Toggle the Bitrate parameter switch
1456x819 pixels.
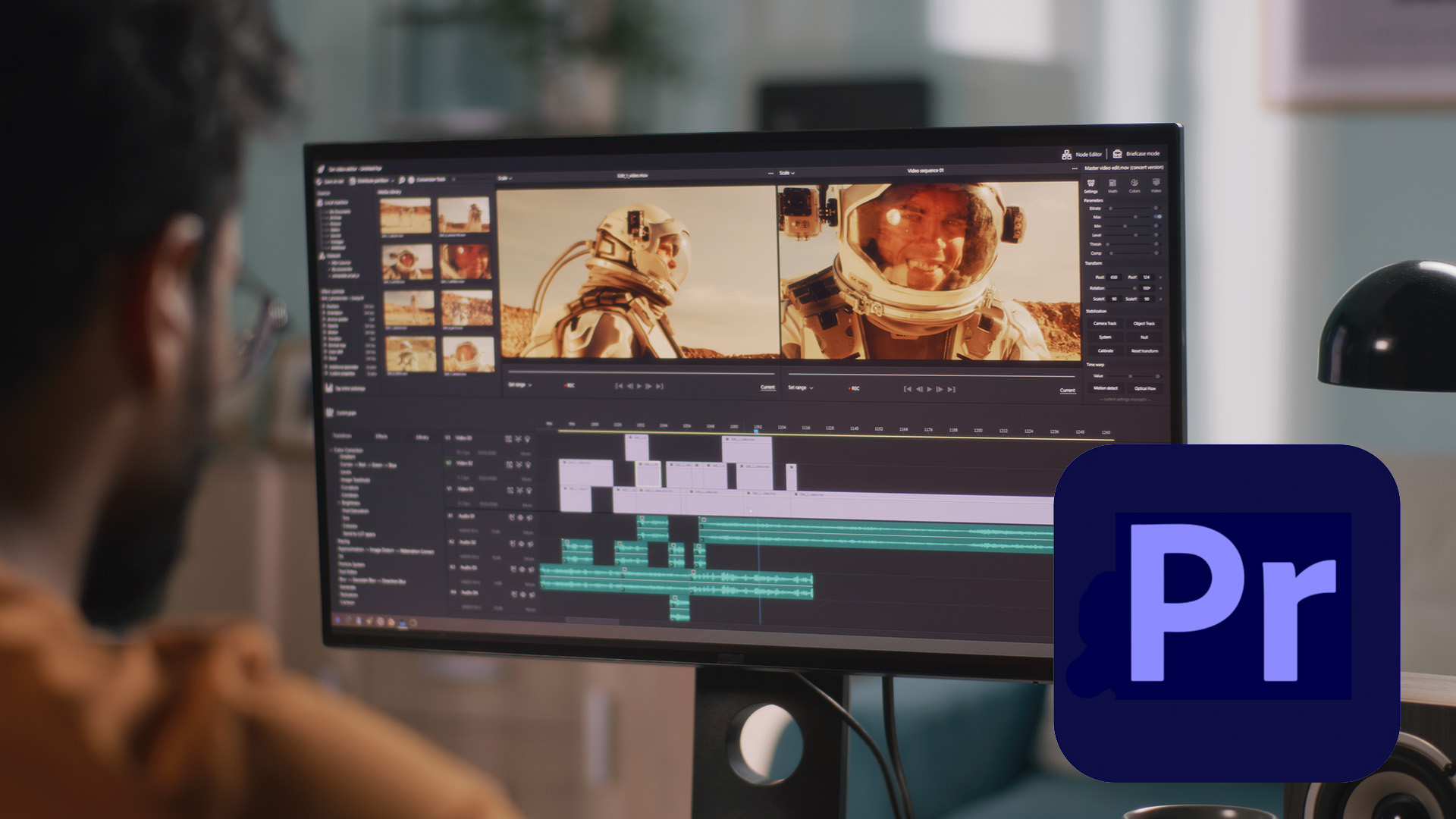pos(1156,208)
